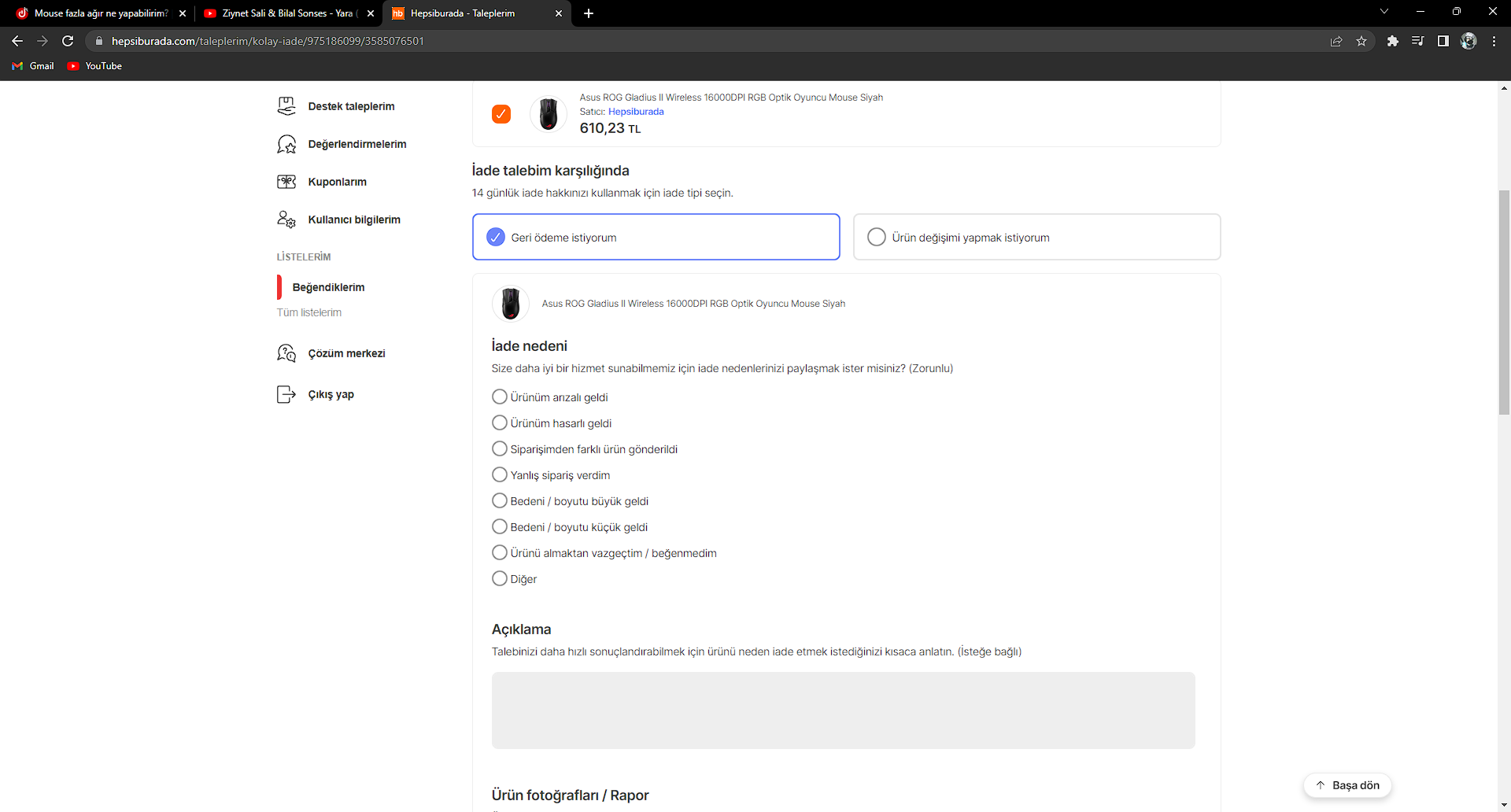This screenshot has height=812, width=1511.
Task: Open Destek taleplerim menu item
Action: coord(351,106)
